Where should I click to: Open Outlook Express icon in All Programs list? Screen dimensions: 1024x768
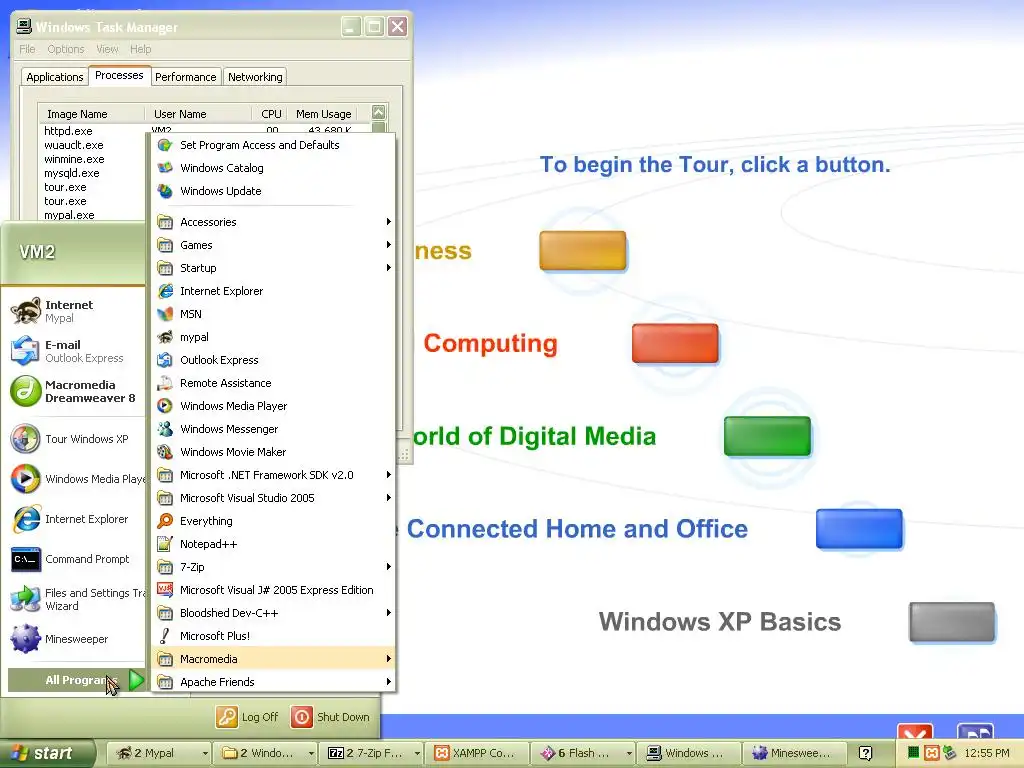165,360
